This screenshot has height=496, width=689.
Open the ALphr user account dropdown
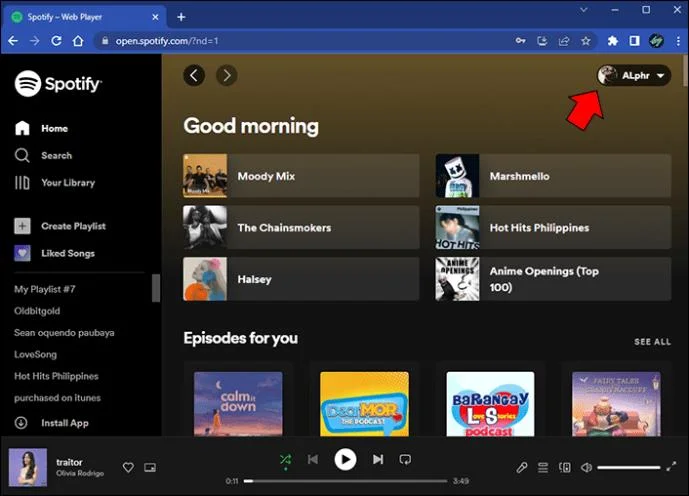click(x=634, y=76)
